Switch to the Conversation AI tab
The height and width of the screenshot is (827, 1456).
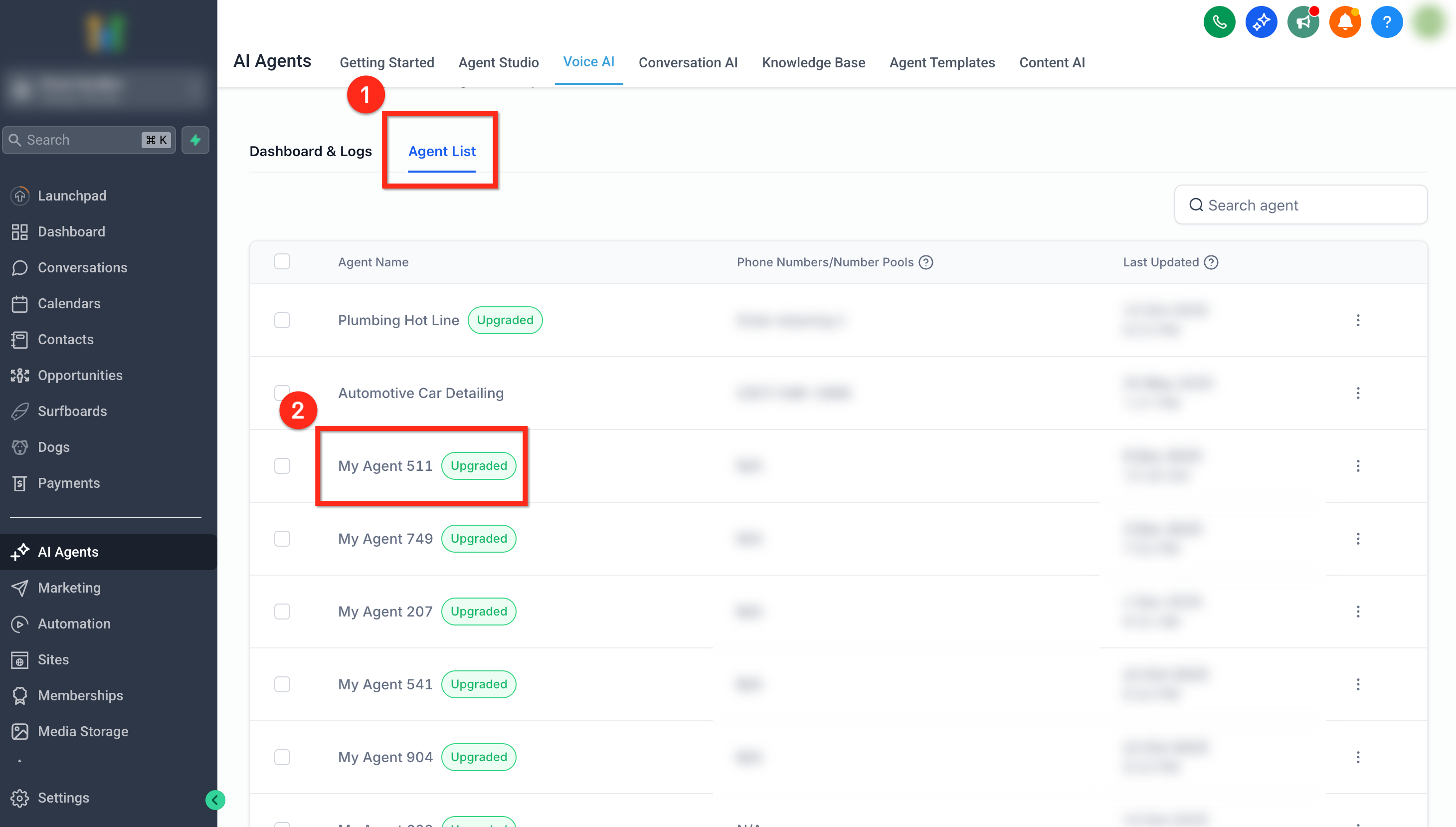tap(688, 62)
